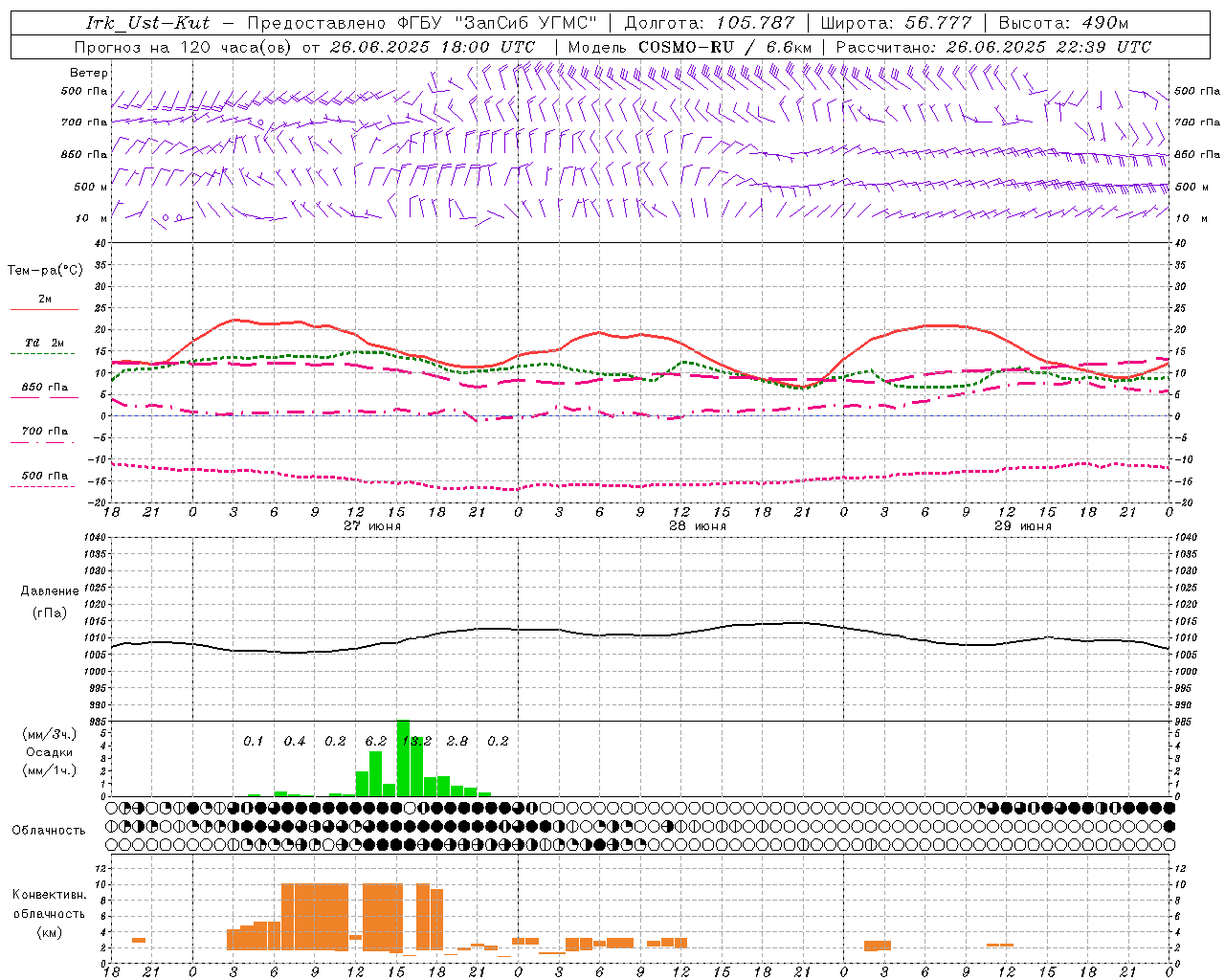Viewport: 1225px width, 980px height.
Task: Click the date label 28 июня
Action: tap(698, 525)
